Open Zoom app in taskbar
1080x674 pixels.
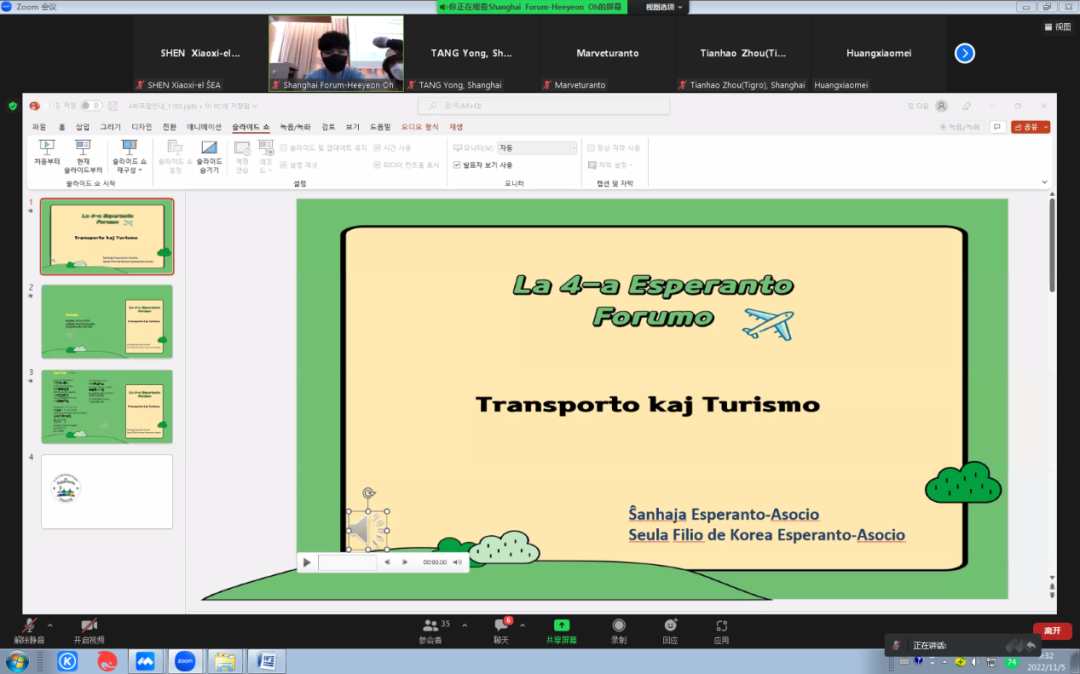pyautogui.click(x=185, y=662)
